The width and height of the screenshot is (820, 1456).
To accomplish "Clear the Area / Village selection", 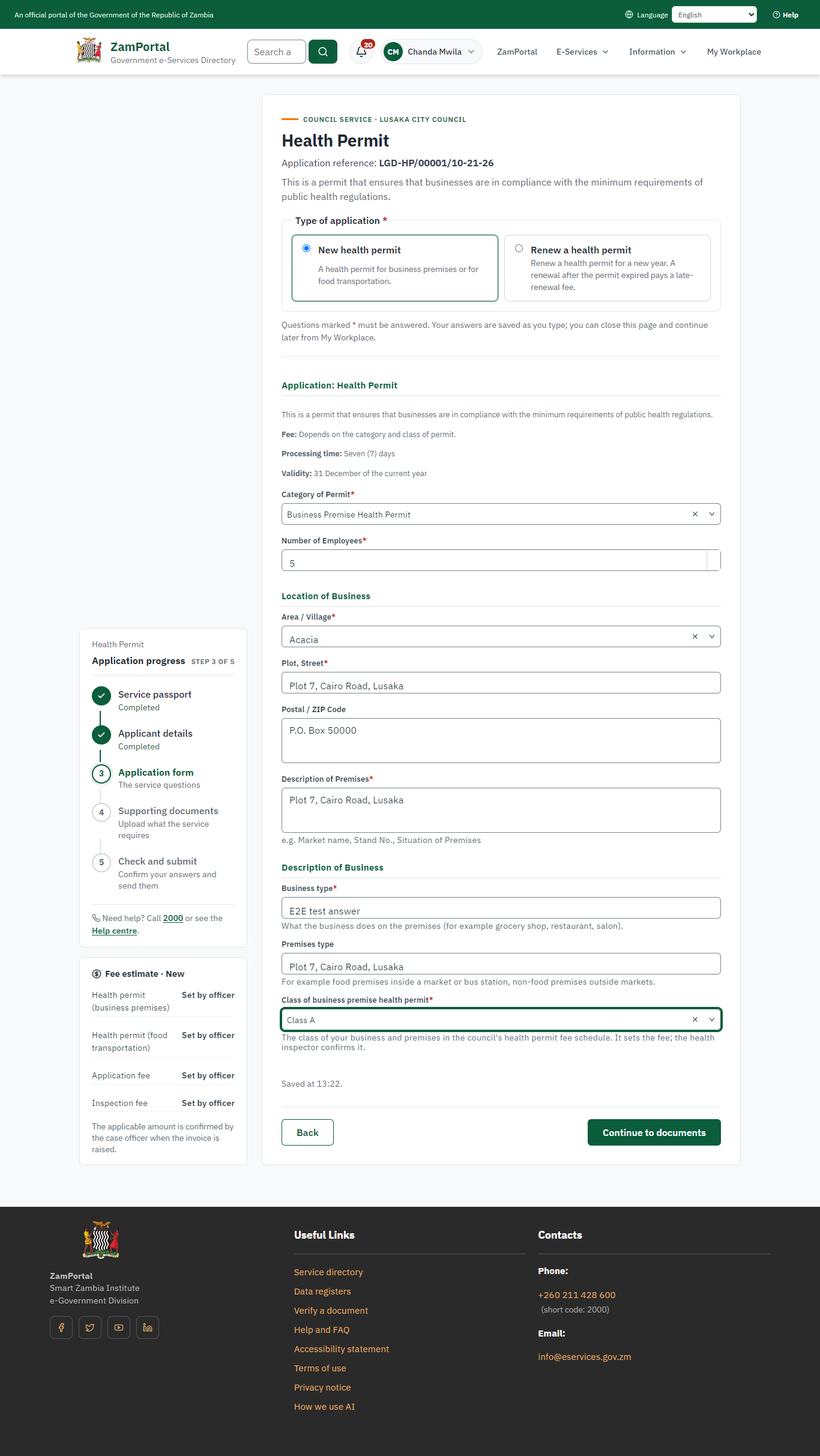I will click(695, 636).
